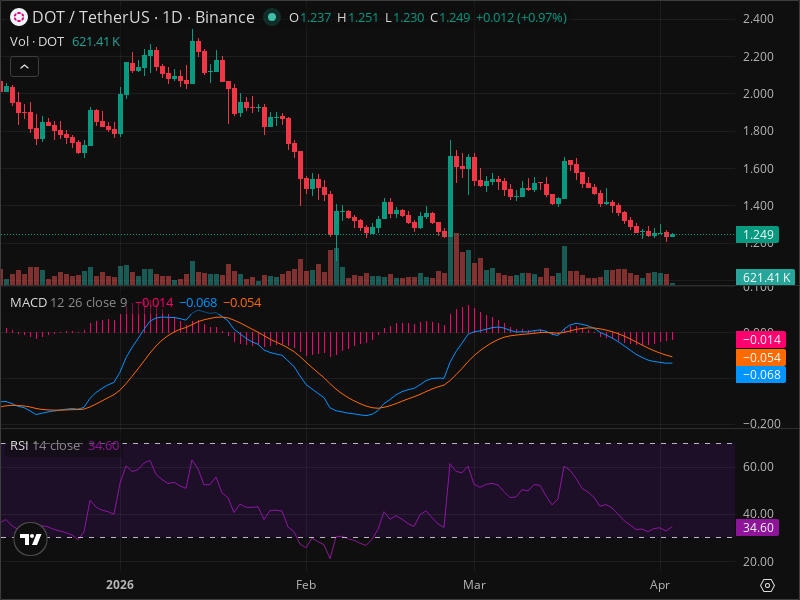Image resolution: width=800 pixels, height=600 pixels.
Task: Click the Mar label on time axis
Action: pos(474,585)
